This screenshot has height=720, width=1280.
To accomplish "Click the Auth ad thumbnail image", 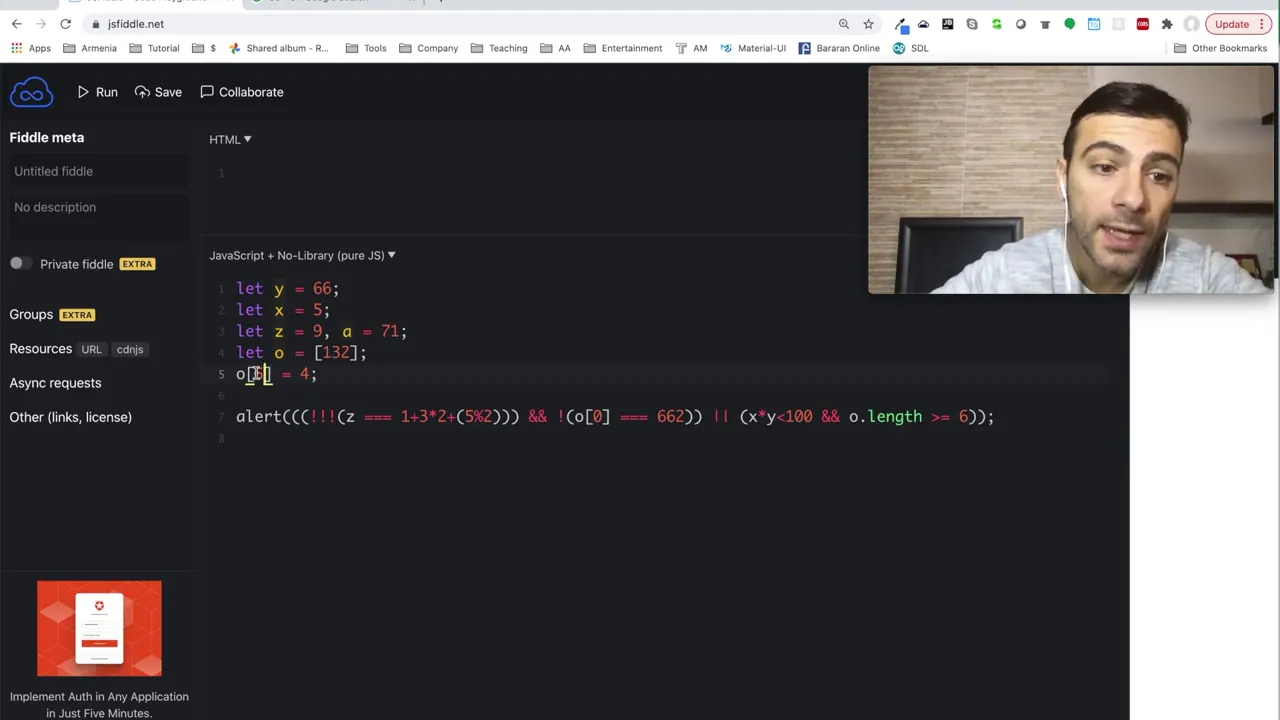I will click(x=99, y=629).
